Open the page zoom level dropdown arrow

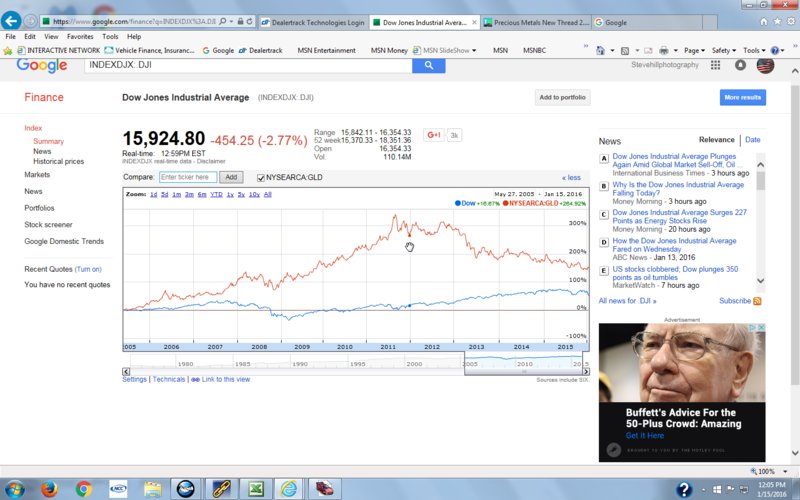pos(785,471)
